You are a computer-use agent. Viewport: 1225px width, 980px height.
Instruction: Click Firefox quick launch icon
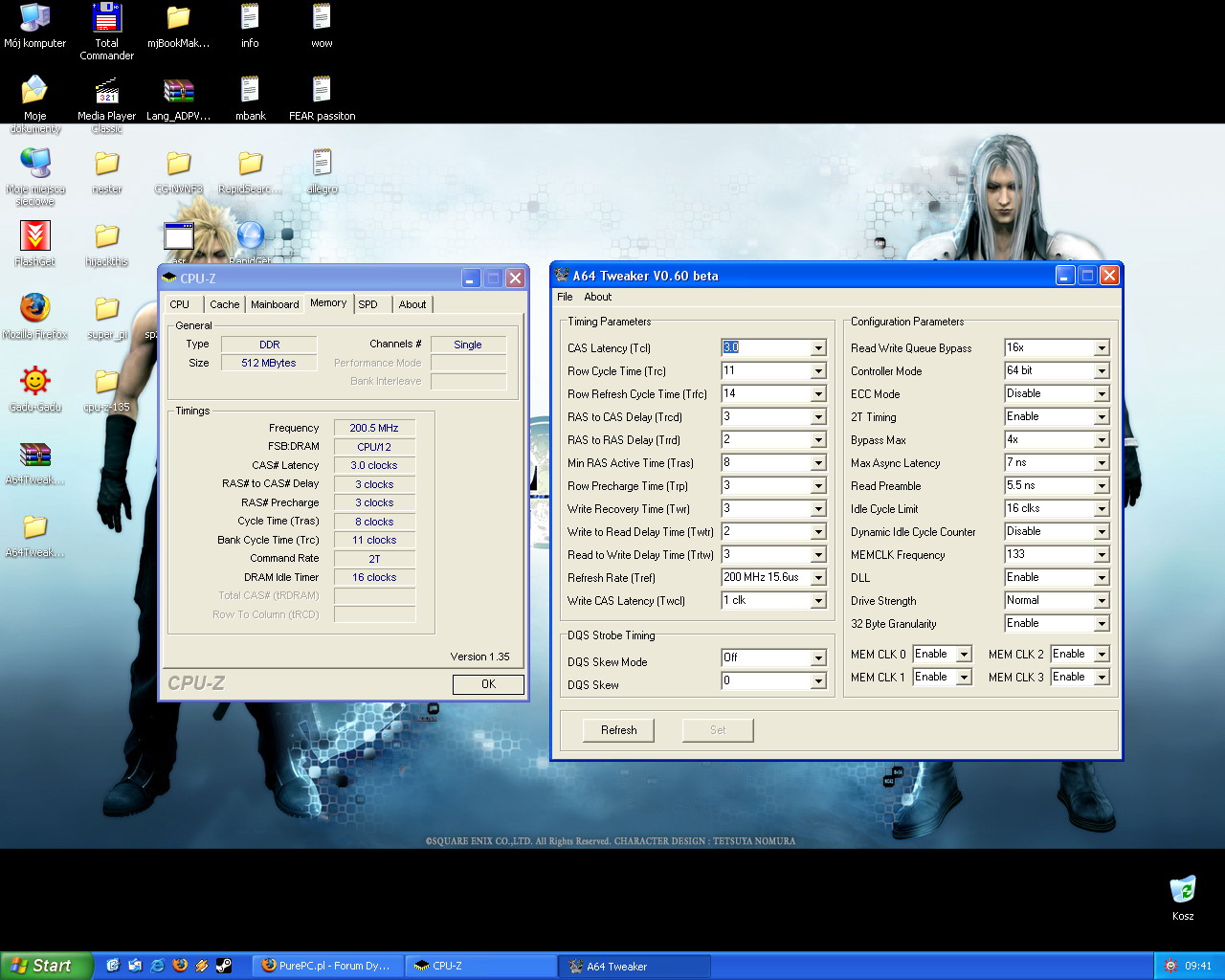point(179,966)
